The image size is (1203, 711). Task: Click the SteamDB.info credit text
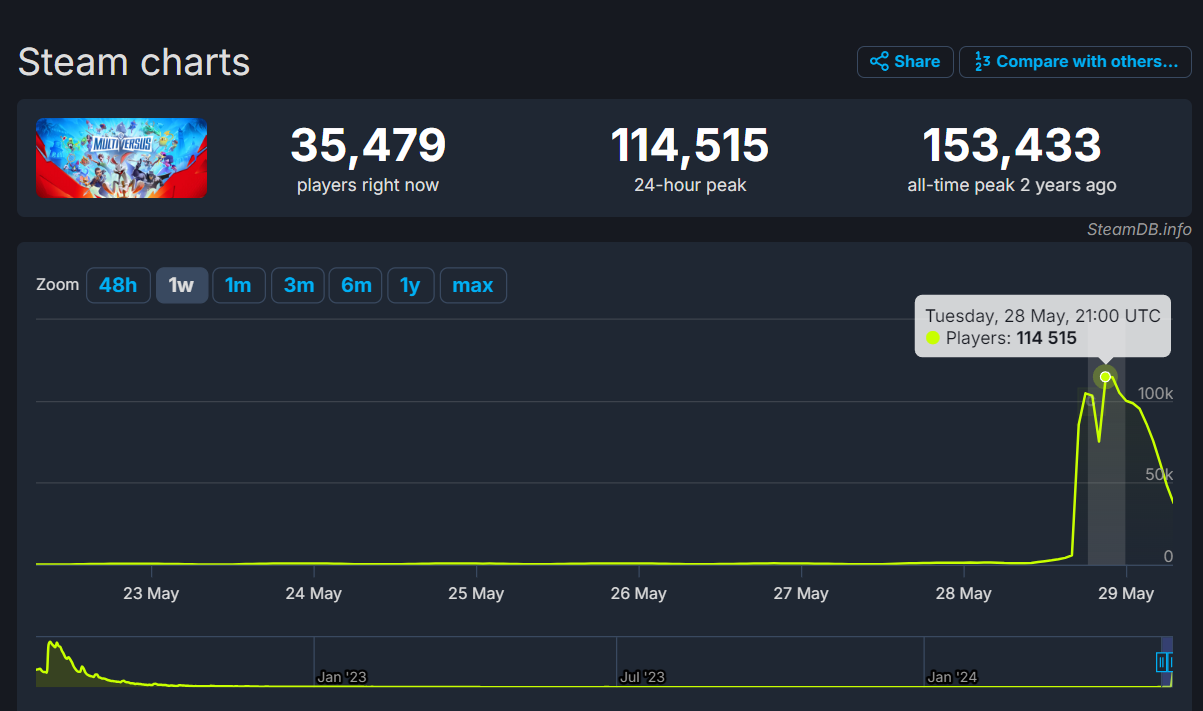coord(1139,230)
